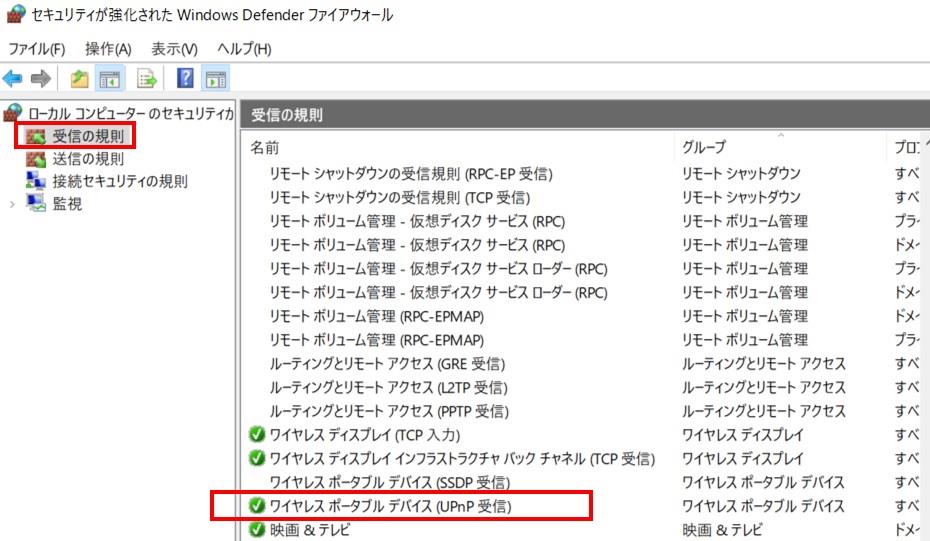Select rule ワイヤレス ディスプレイ インフラストラクチャ バック チャネル
Viewport: 930px width, 541px height.
[x=462, y=459]
